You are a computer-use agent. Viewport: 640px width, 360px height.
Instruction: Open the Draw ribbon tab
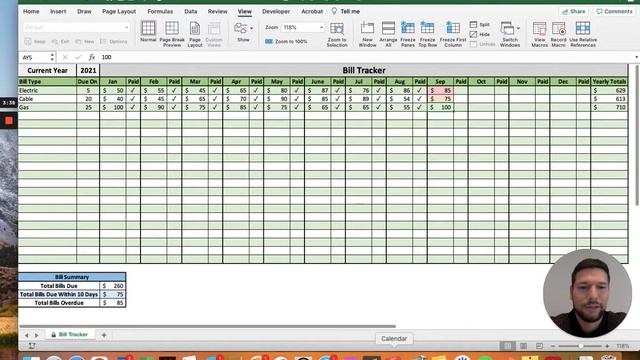[84, 11]
